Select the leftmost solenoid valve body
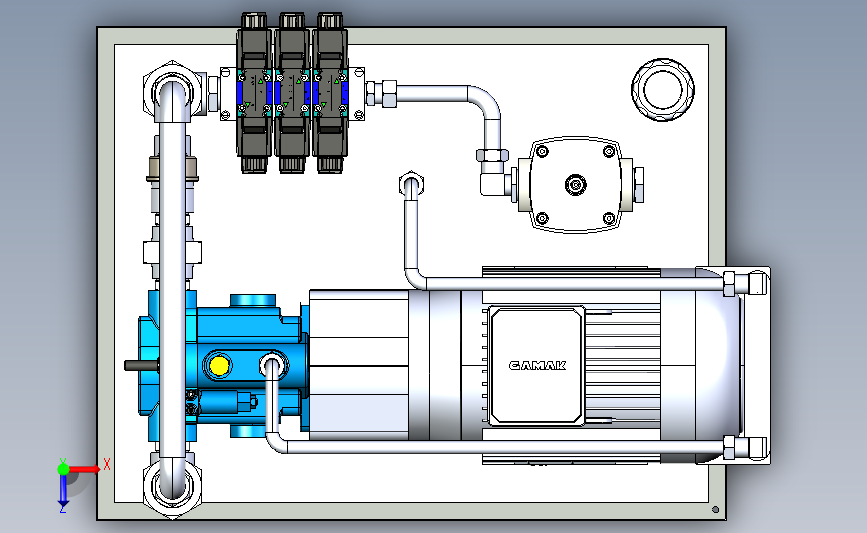 coord(254,93)
